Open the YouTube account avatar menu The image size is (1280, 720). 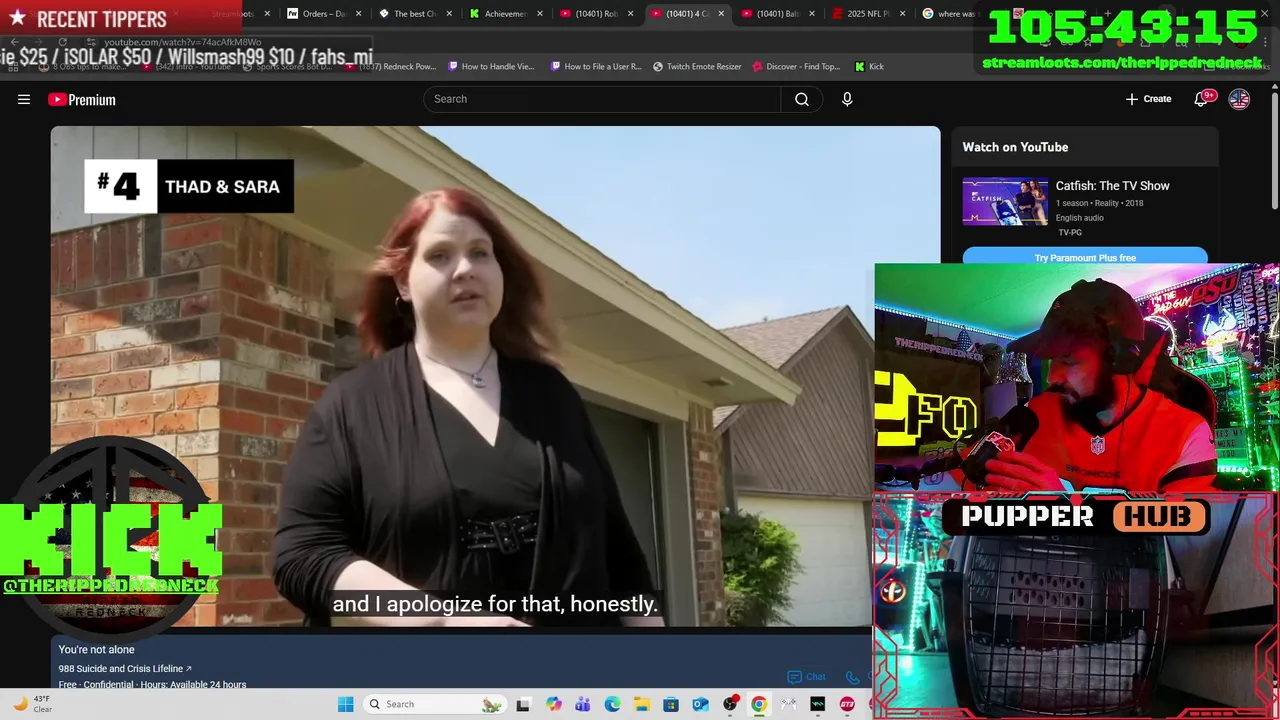pos(1239,99)
